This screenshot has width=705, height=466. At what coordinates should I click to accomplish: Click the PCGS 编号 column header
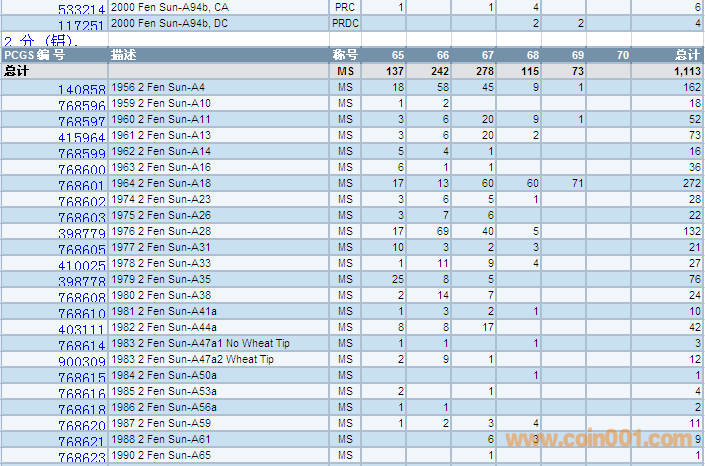[x=34, y=55]
